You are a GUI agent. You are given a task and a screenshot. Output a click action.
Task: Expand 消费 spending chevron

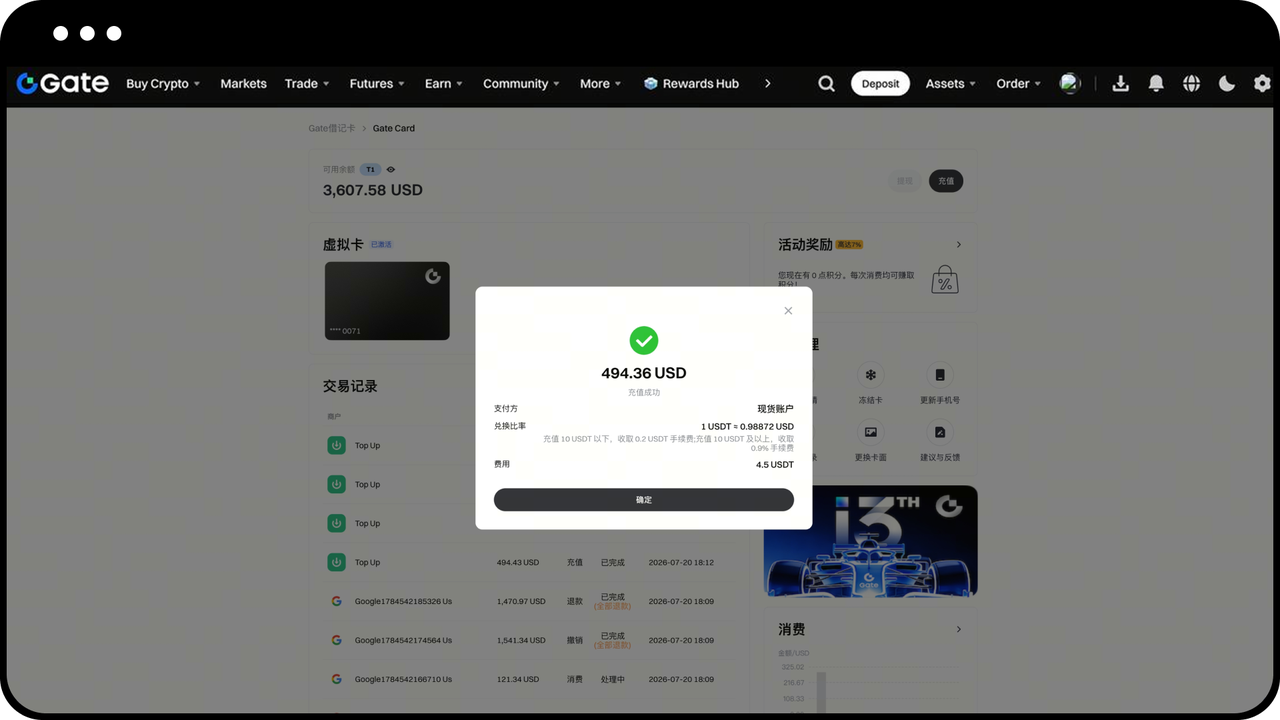click(959, 629)
